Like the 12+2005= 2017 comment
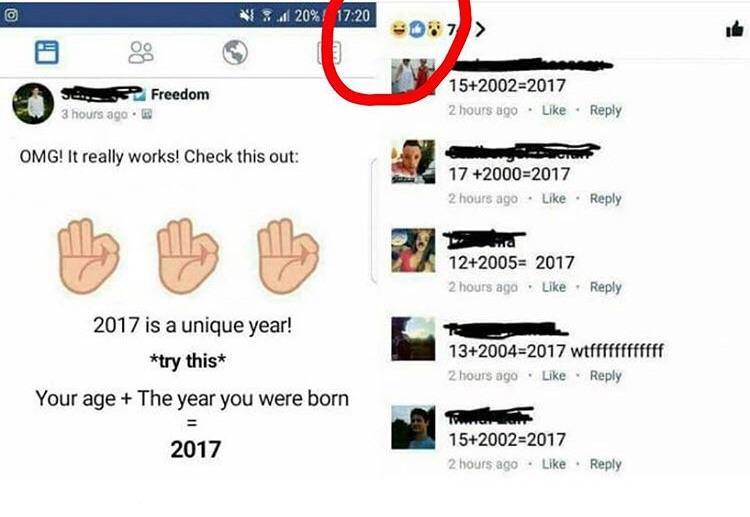The width and height of the screenshot is (750, 517). [553, 287]
